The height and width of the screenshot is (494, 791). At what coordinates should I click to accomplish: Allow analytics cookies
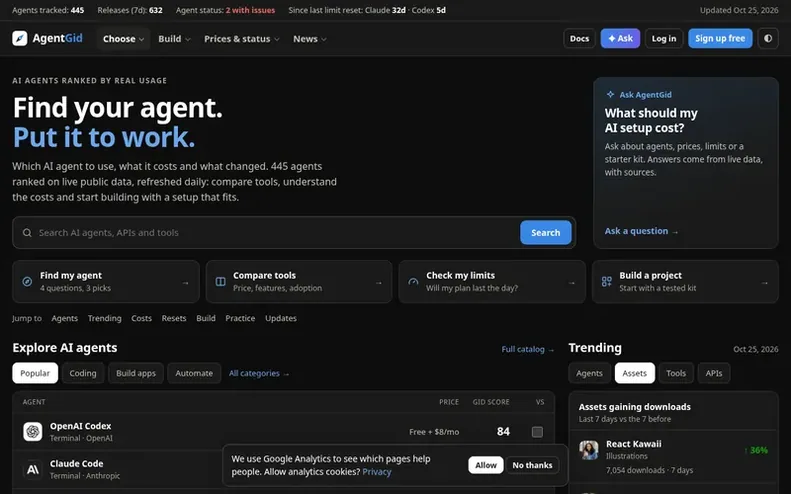[485, 465]
